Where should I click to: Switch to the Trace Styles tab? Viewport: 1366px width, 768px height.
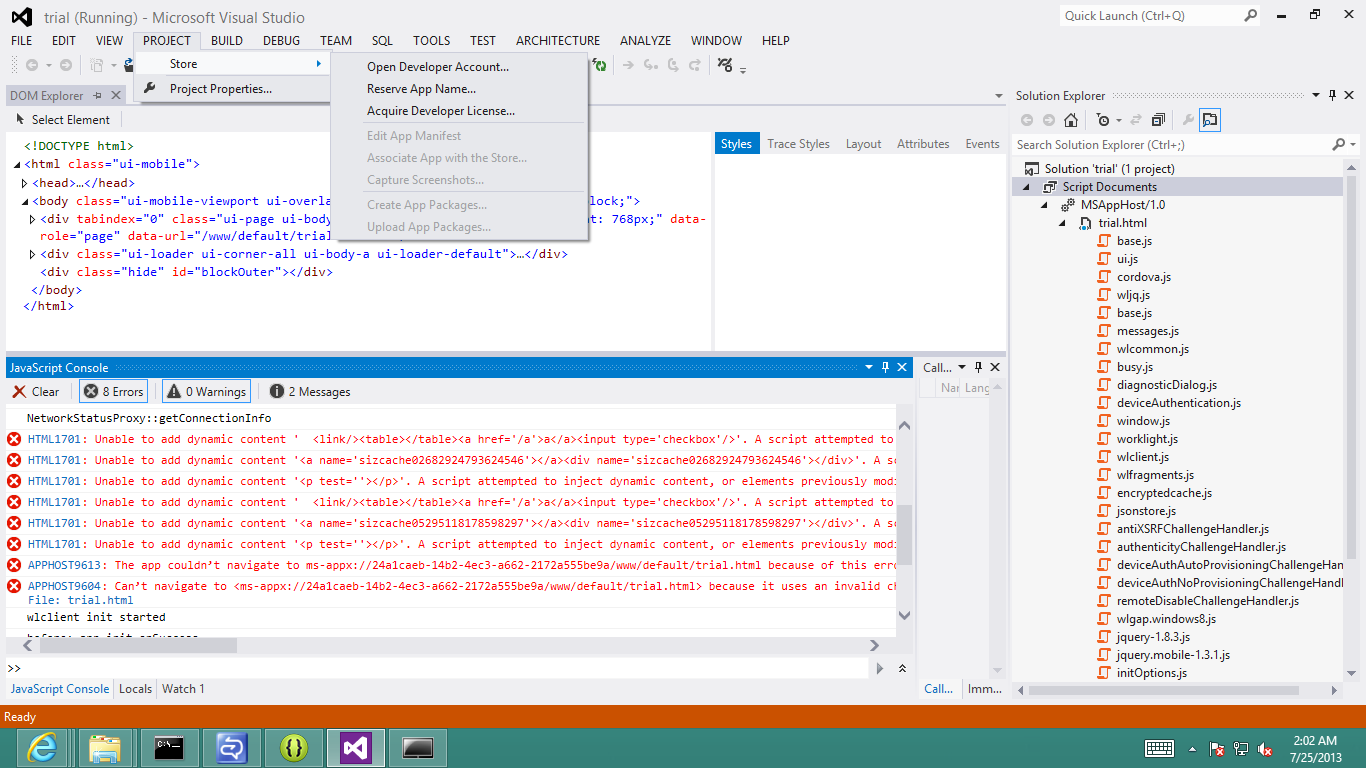tap(798, 144)
